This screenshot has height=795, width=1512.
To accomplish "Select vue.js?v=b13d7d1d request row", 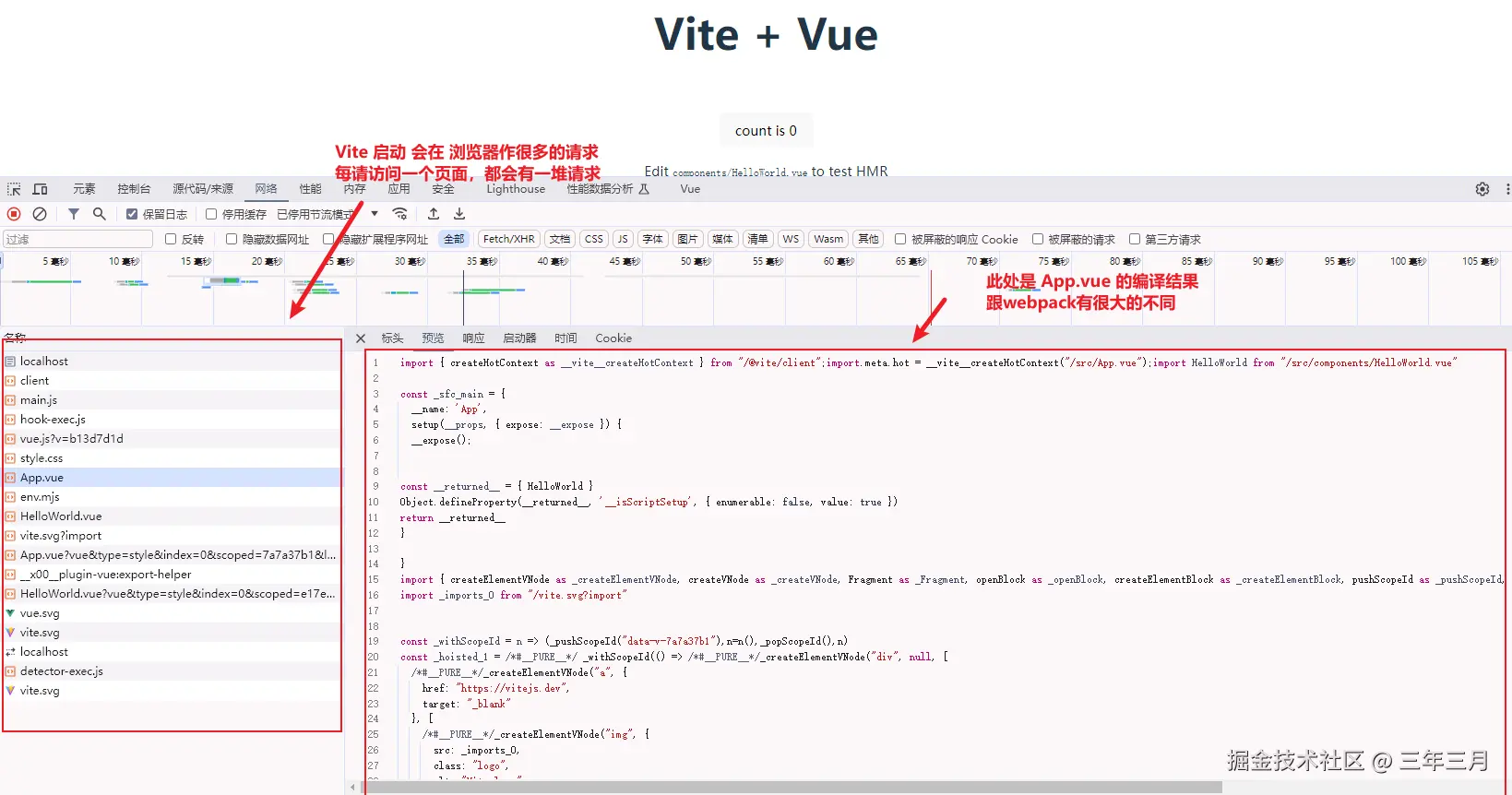I will [x=171, y=439].
